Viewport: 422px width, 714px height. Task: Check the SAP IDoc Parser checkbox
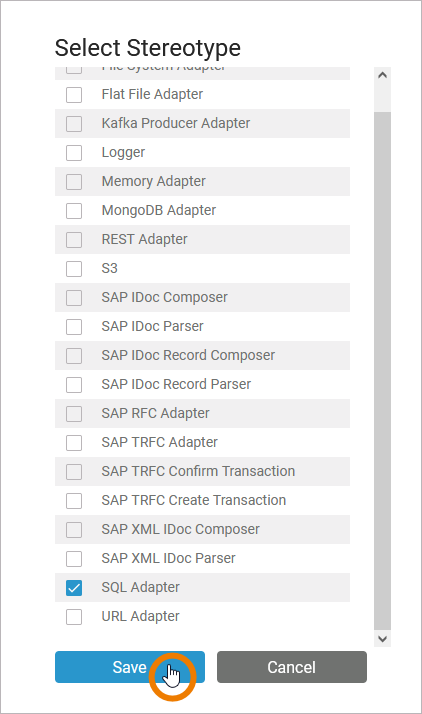74,326
